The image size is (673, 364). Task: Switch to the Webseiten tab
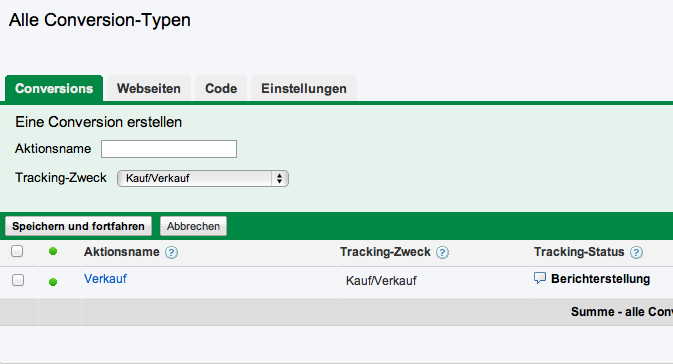[x=149, y=88]
